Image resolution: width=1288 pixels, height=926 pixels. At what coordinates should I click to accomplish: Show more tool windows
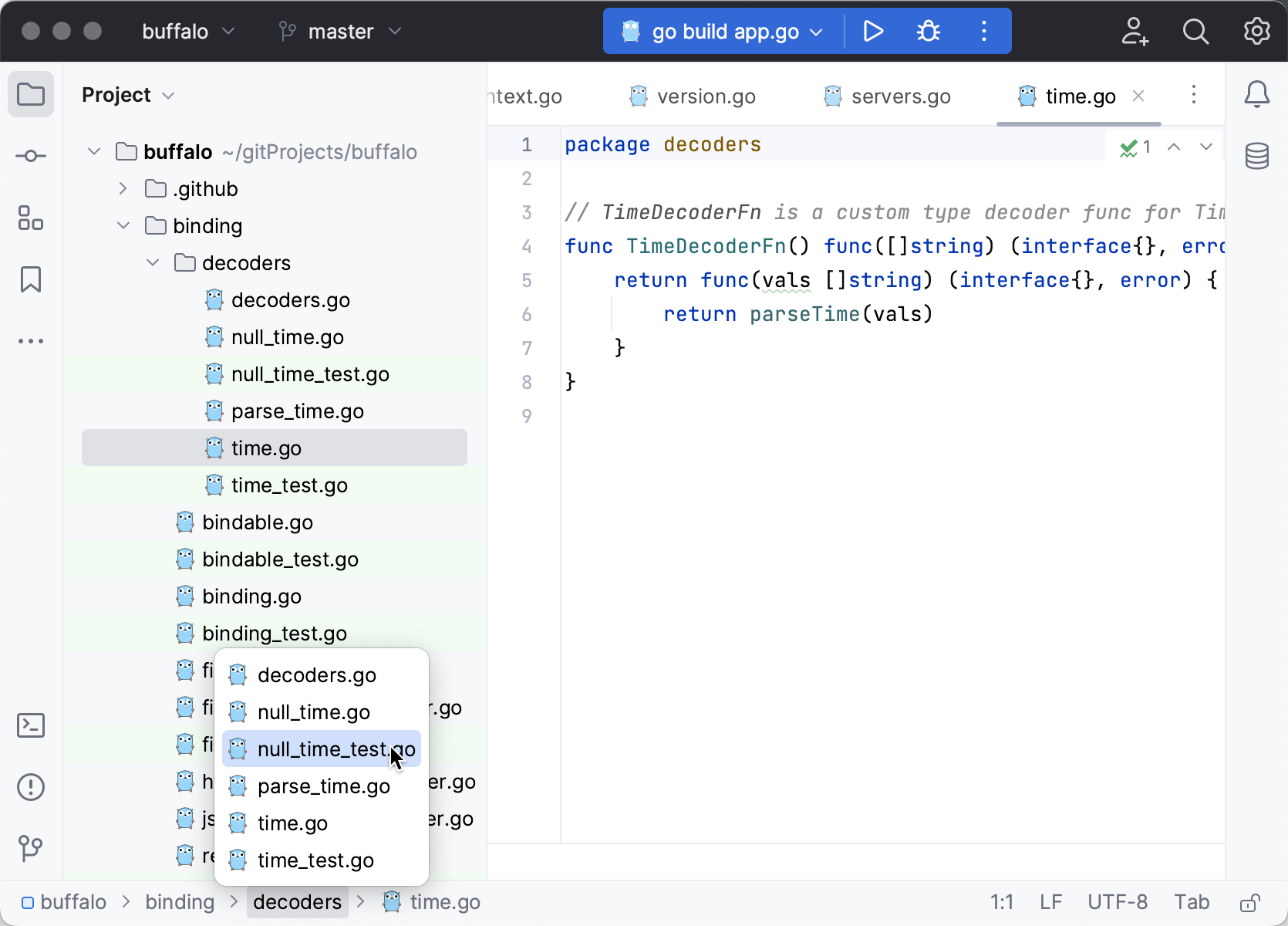[x=31, y=341]
